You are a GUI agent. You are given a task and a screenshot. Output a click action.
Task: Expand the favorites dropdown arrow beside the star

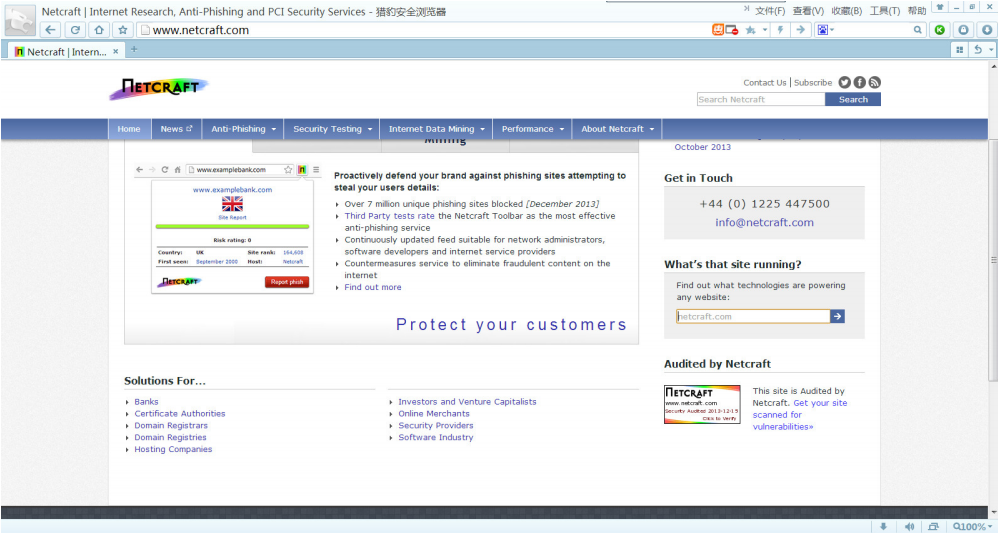point(765,30)
